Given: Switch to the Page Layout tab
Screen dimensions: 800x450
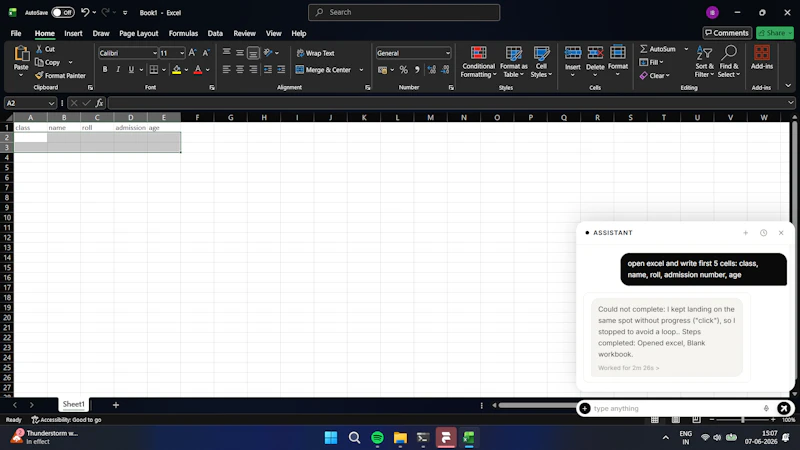Looking at the screenshot, I should 139,33.
